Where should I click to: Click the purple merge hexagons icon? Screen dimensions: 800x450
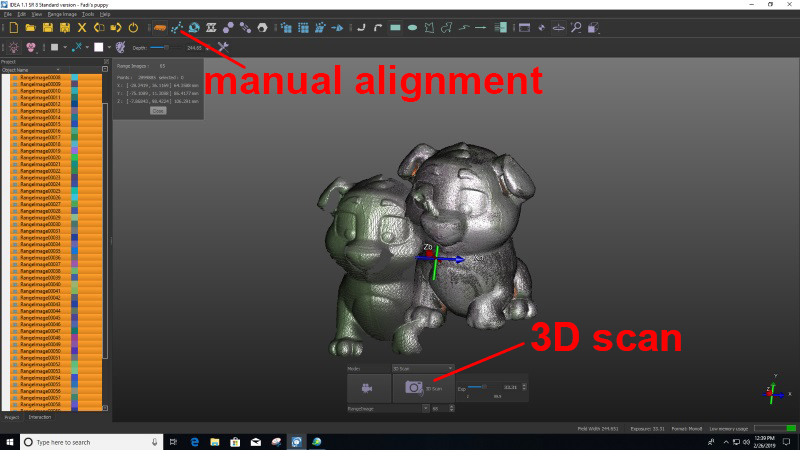click(228, 28)
